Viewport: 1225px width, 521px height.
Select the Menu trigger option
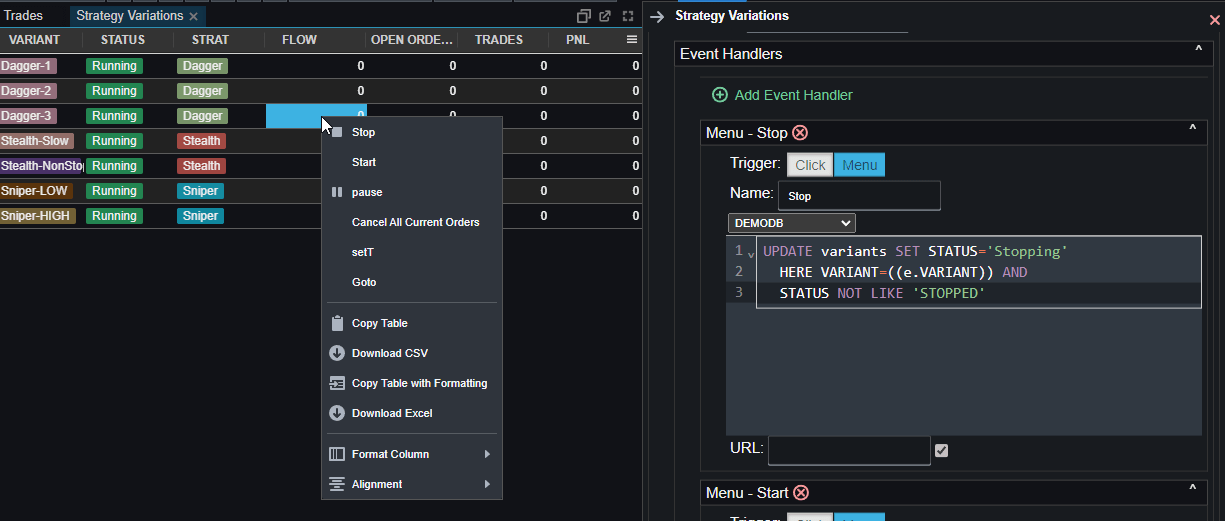(x=859, y=165)
